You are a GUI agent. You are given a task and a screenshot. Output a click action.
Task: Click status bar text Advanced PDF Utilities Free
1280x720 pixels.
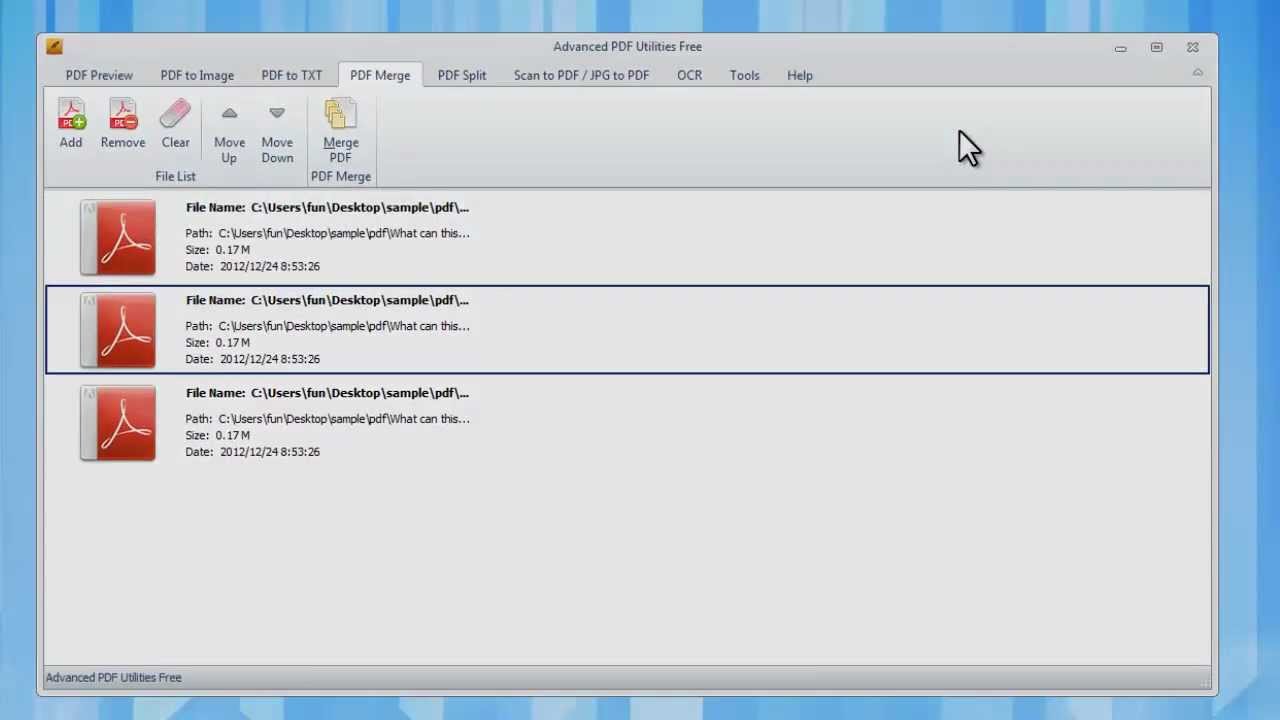pyautogui.click(x=113, y=677)
